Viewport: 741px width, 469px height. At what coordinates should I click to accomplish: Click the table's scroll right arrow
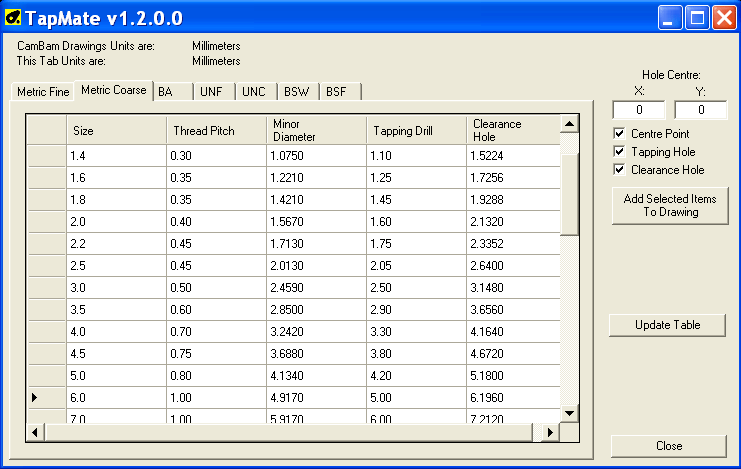pos(551,432)
